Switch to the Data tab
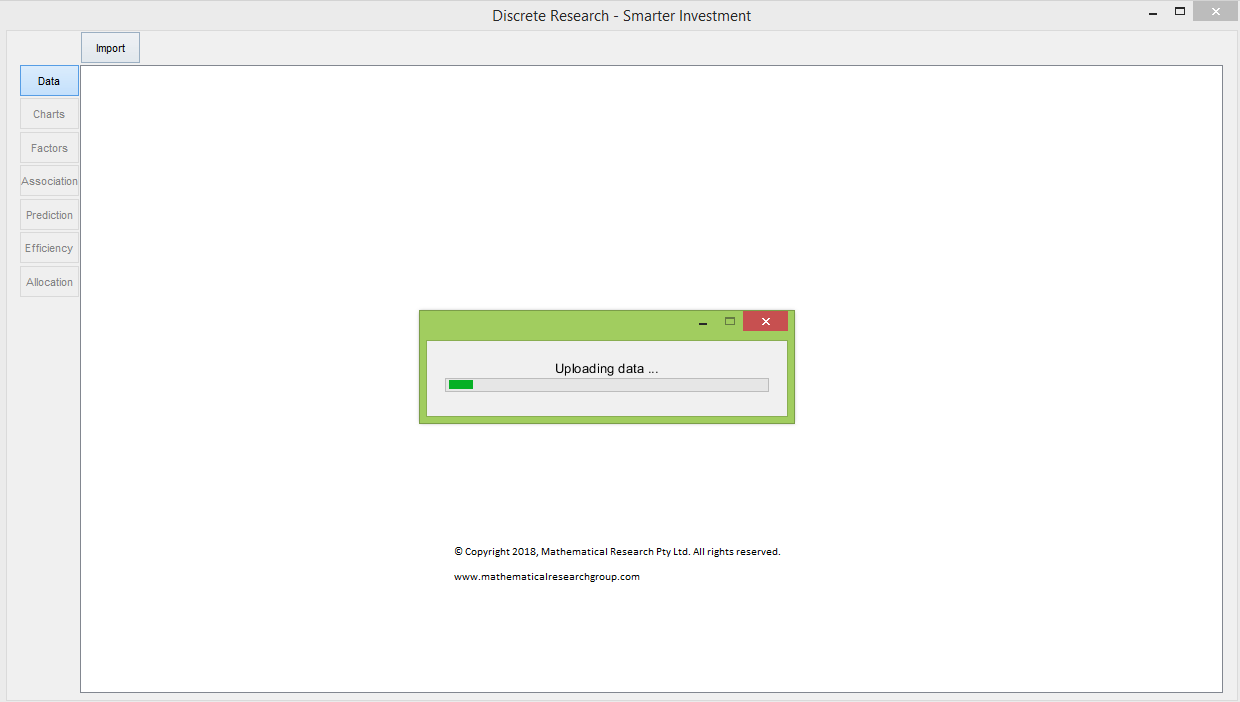 pos(49,81)
